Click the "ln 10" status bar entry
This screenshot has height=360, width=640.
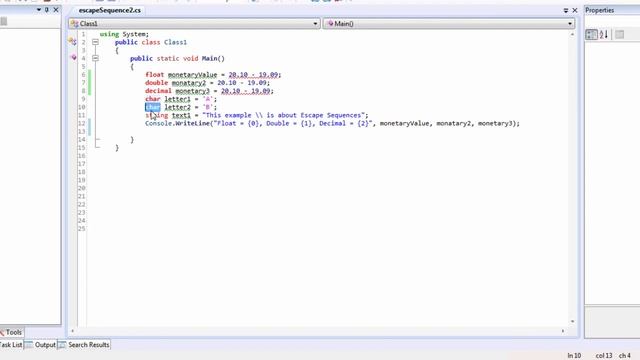(x=574, y=356)
